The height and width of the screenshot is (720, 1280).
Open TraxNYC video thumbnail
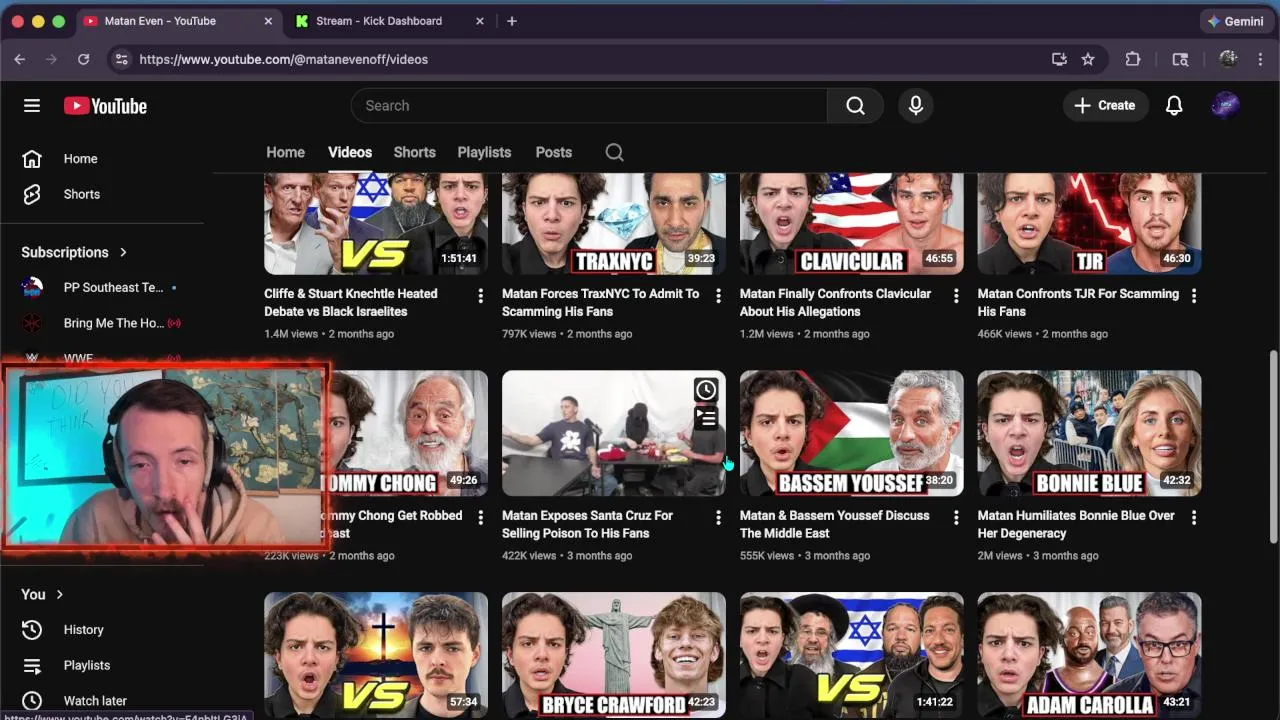click(614, 224)
